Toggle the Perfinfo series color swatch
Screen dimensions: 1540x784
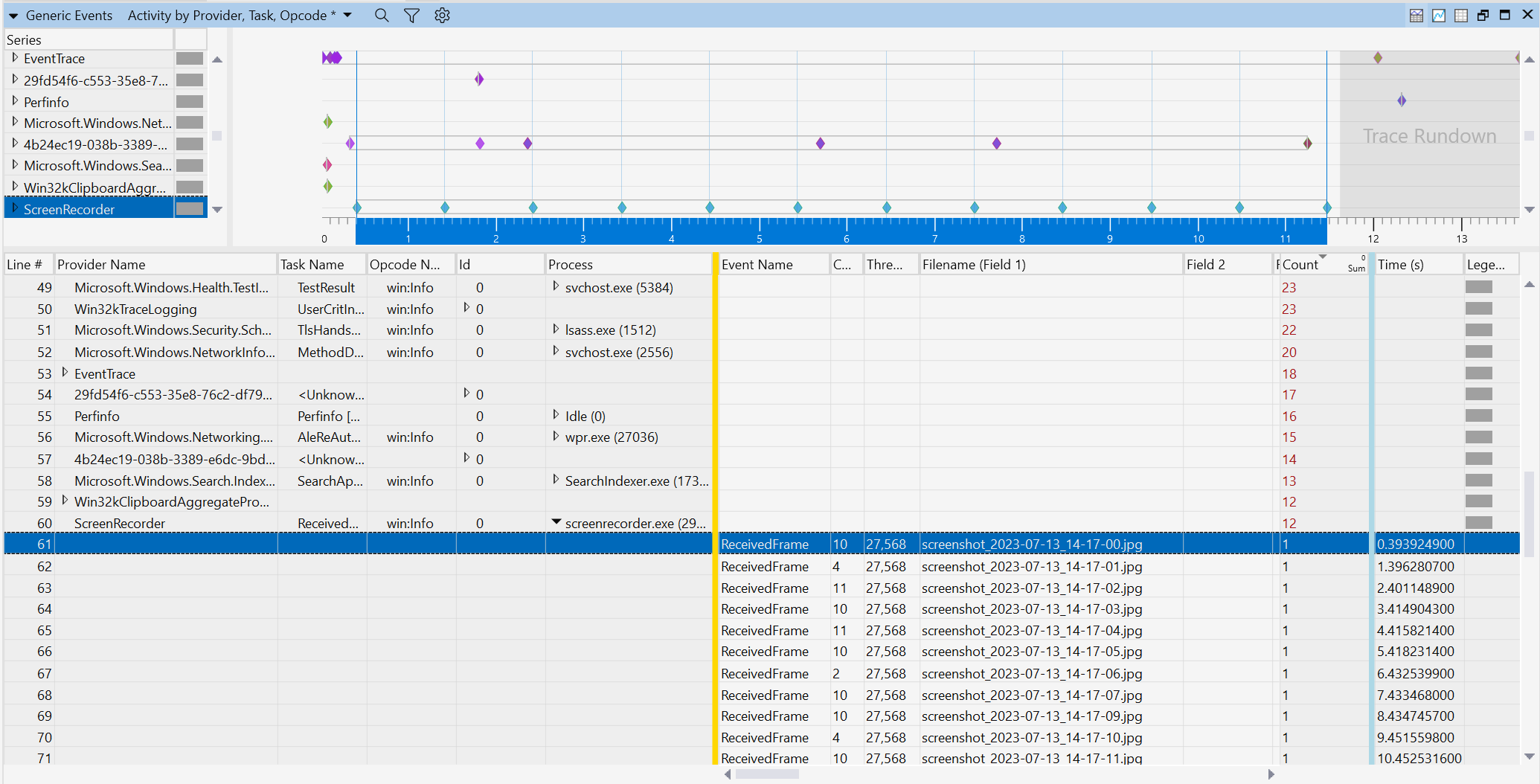[190, 101]
